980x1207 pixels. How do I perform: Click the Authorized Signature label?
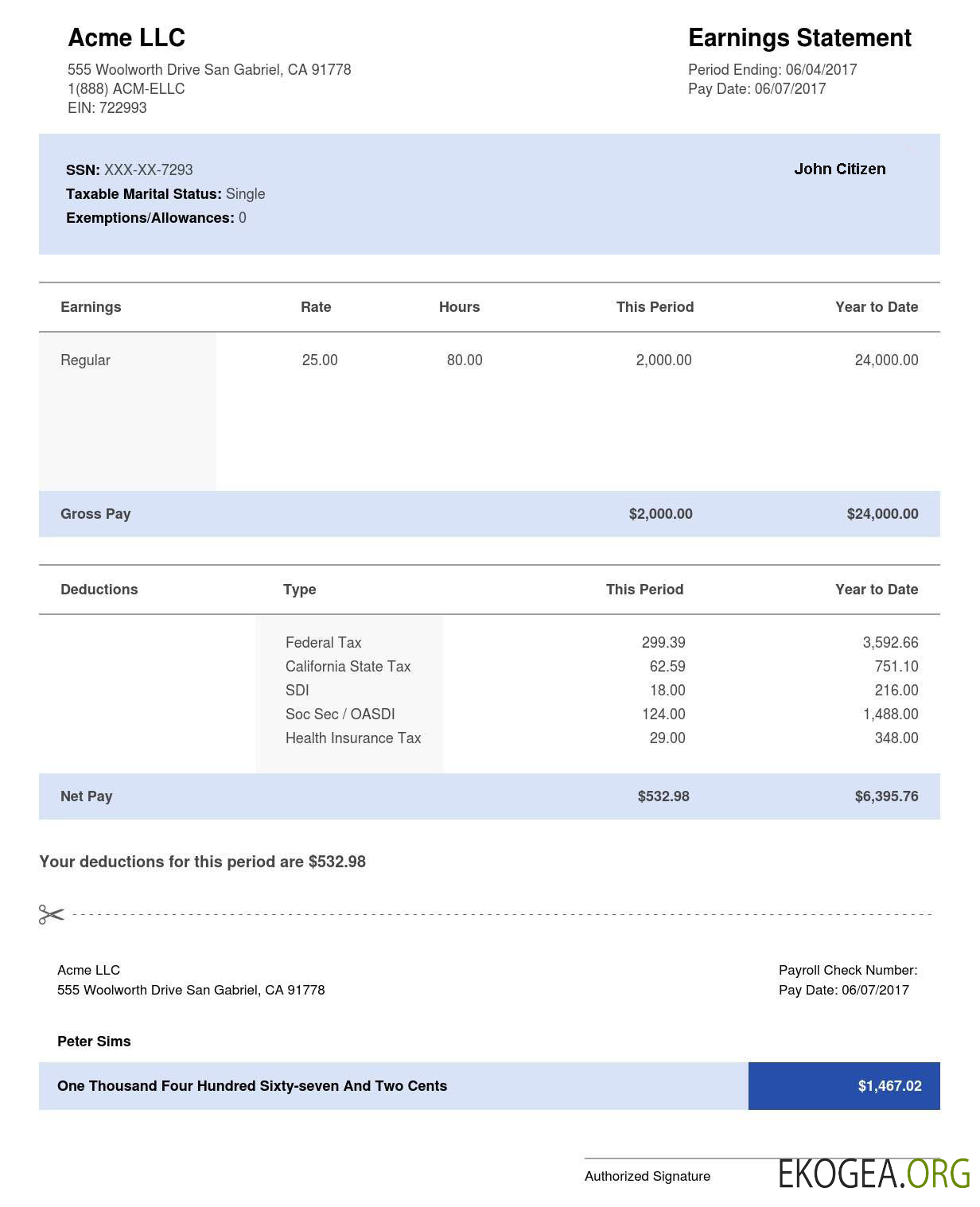click(x=647, y=1176)
